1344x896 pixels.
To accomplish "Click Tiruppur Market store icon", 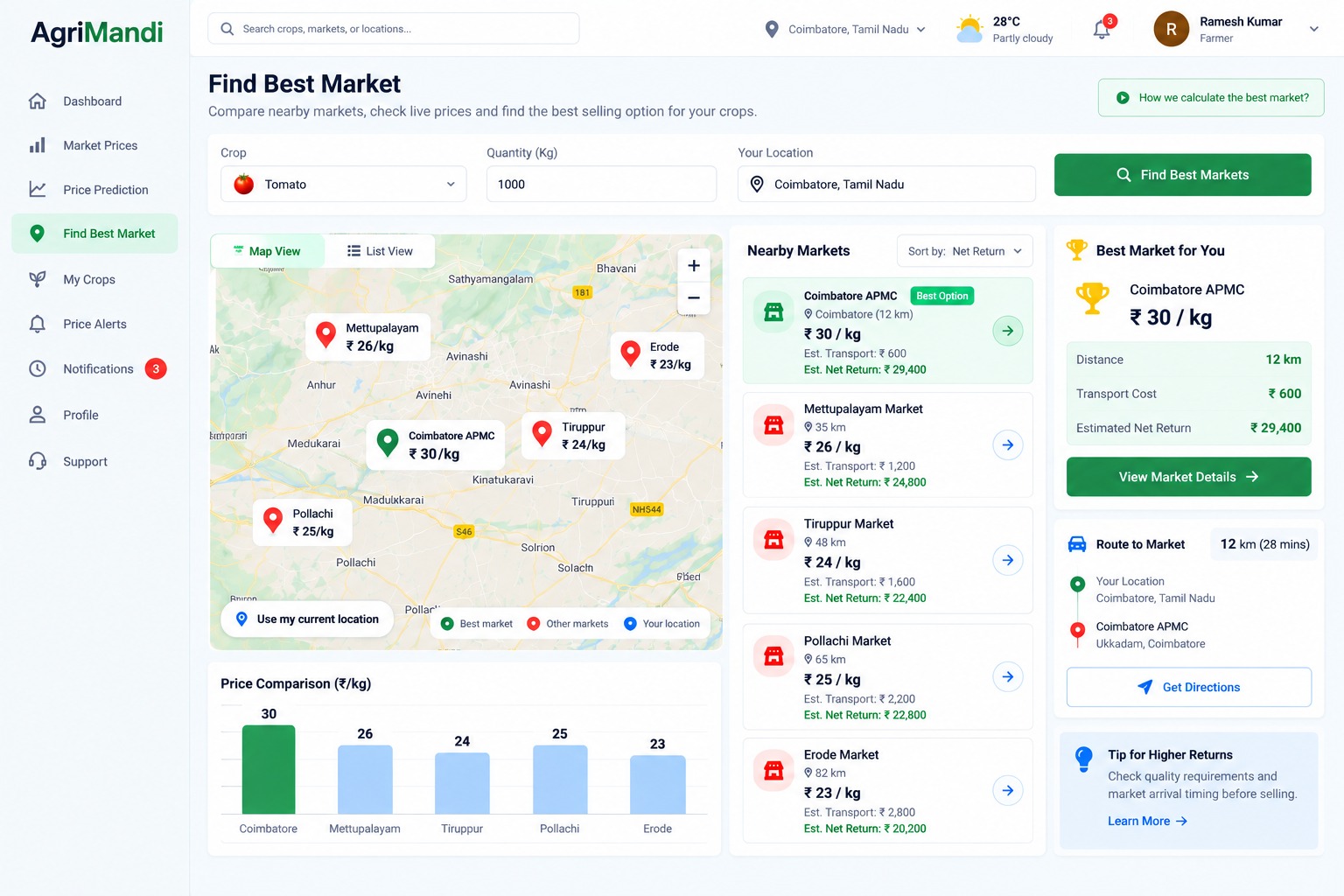I will [773, 540].
